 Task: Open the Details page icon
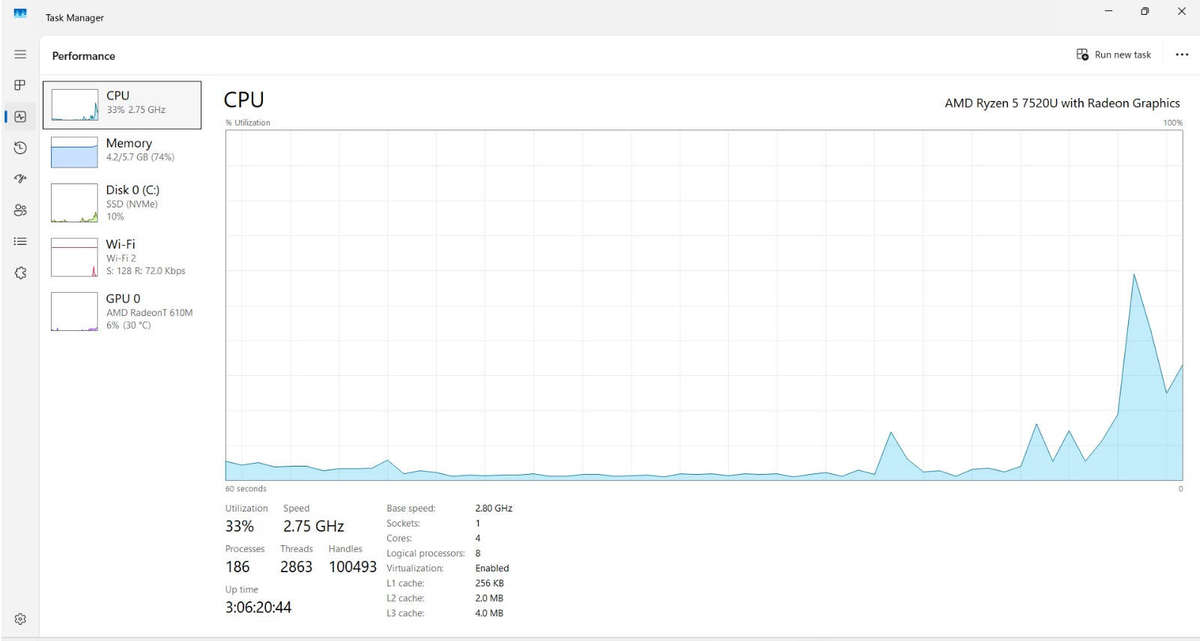[20, 241]
